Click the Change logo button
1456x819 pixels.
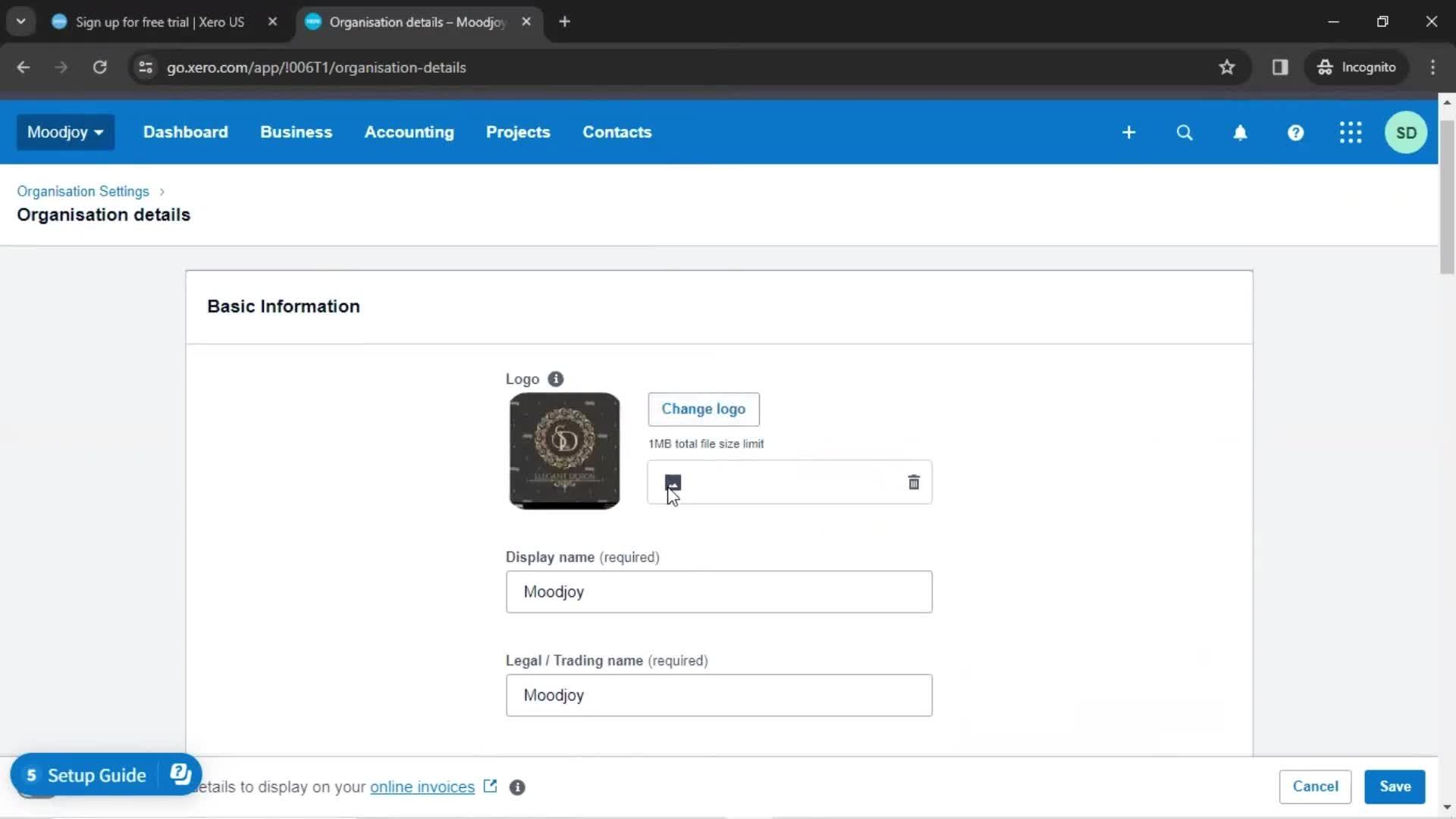coord(703,409)
